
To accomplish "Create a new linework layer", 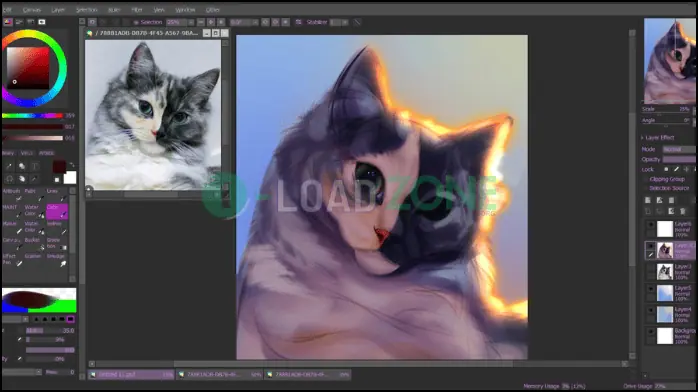I will click(x=659, y=200).
